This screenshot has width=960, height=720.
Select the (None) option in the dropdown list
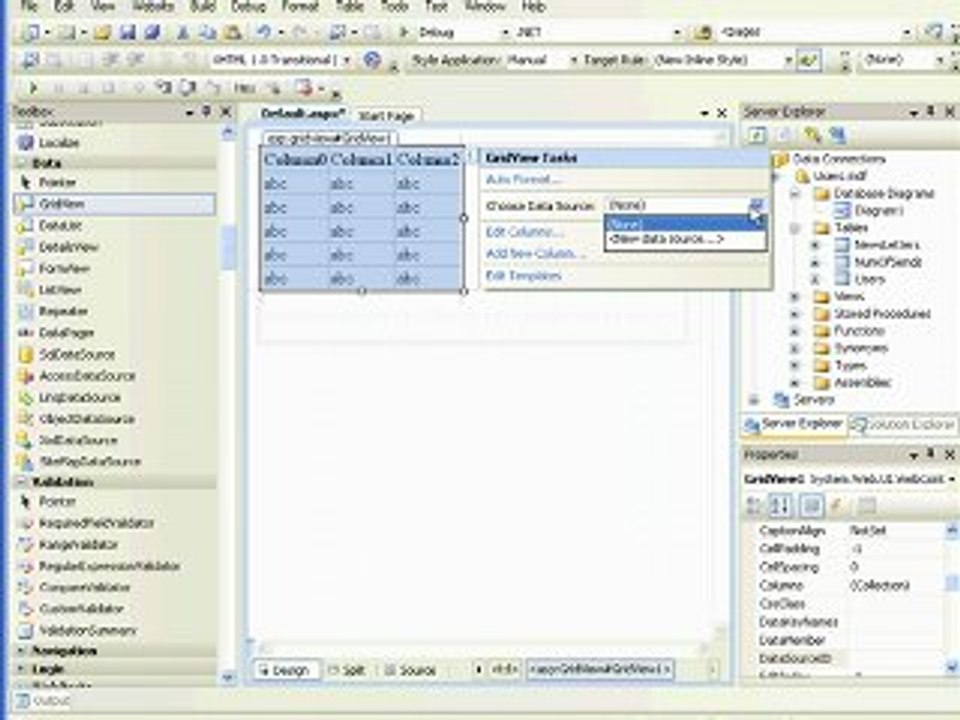click(684, 223)
